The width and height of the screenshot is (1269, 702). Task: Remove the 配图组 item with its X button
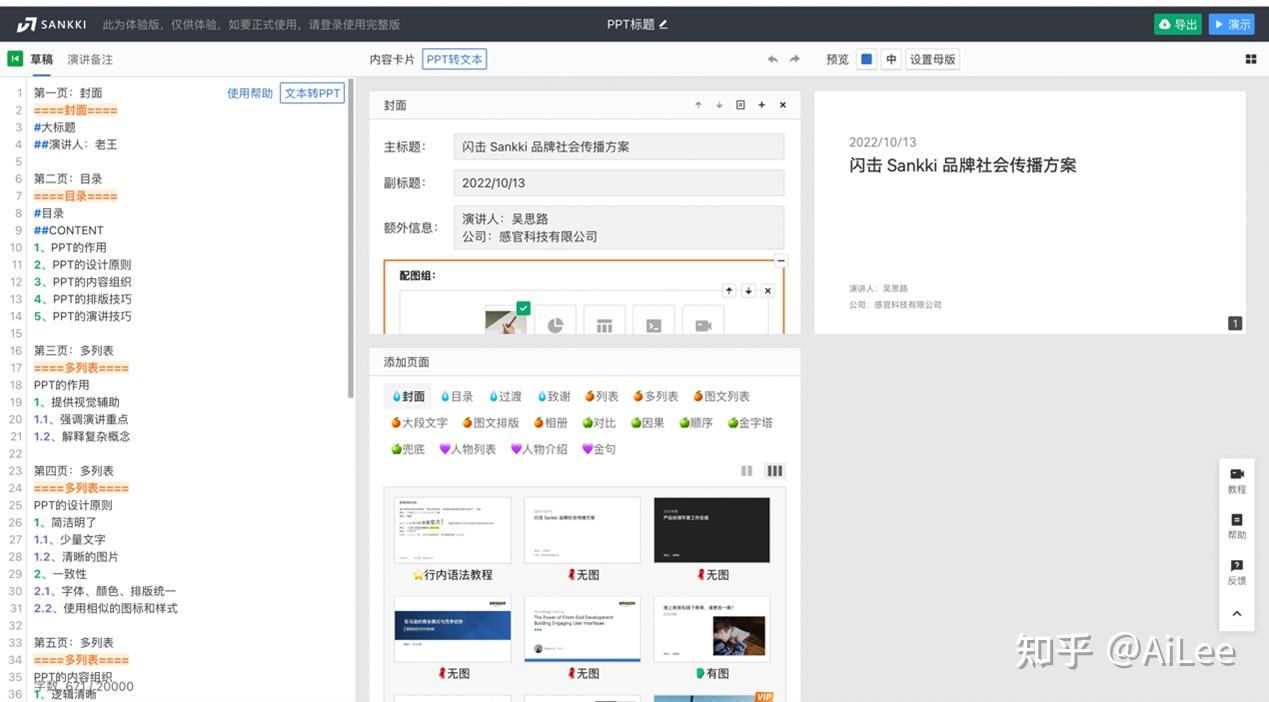768,290
